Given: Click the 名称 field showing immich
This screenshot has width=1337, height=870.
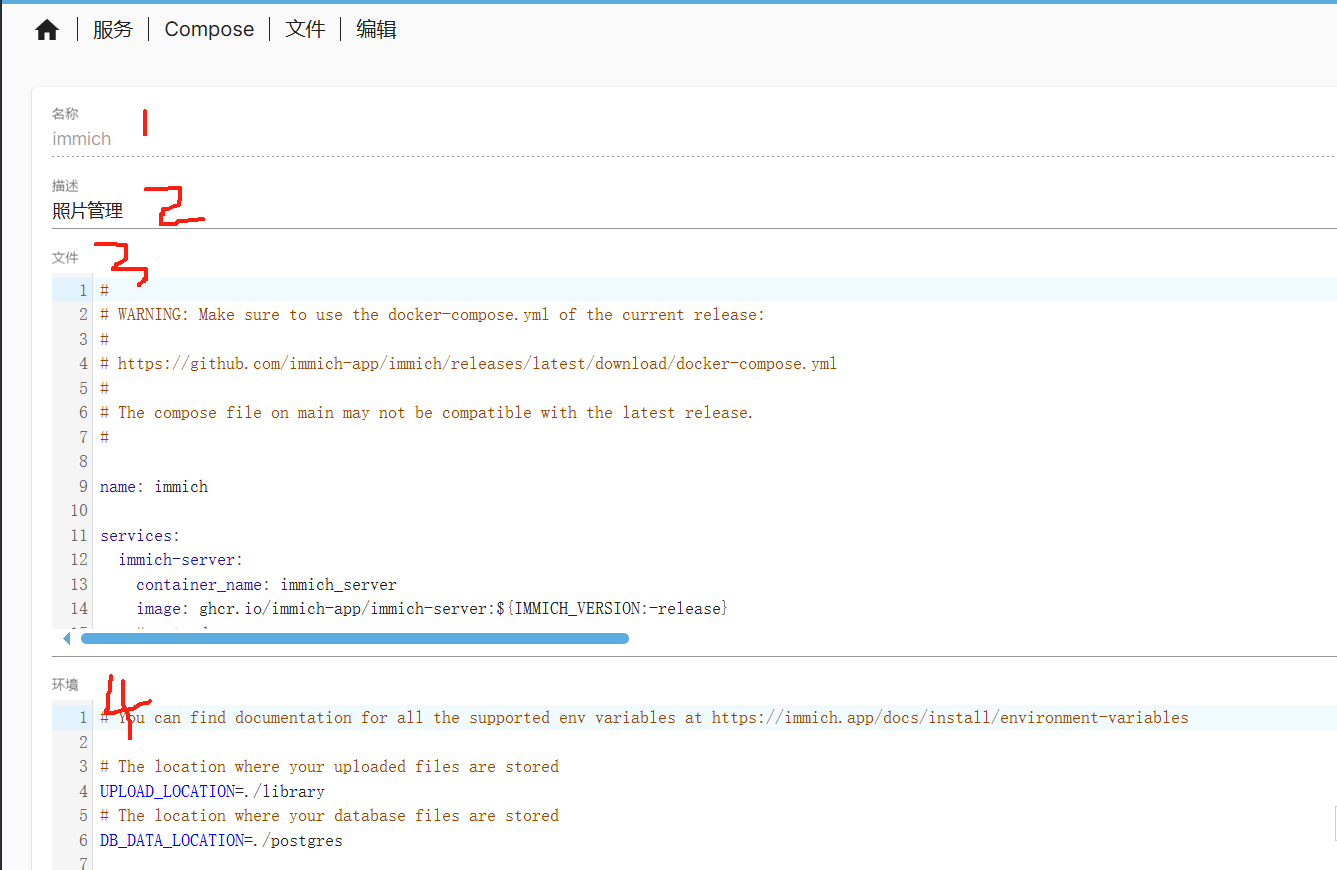Looking at the screenshot, I should coord(693,139).
